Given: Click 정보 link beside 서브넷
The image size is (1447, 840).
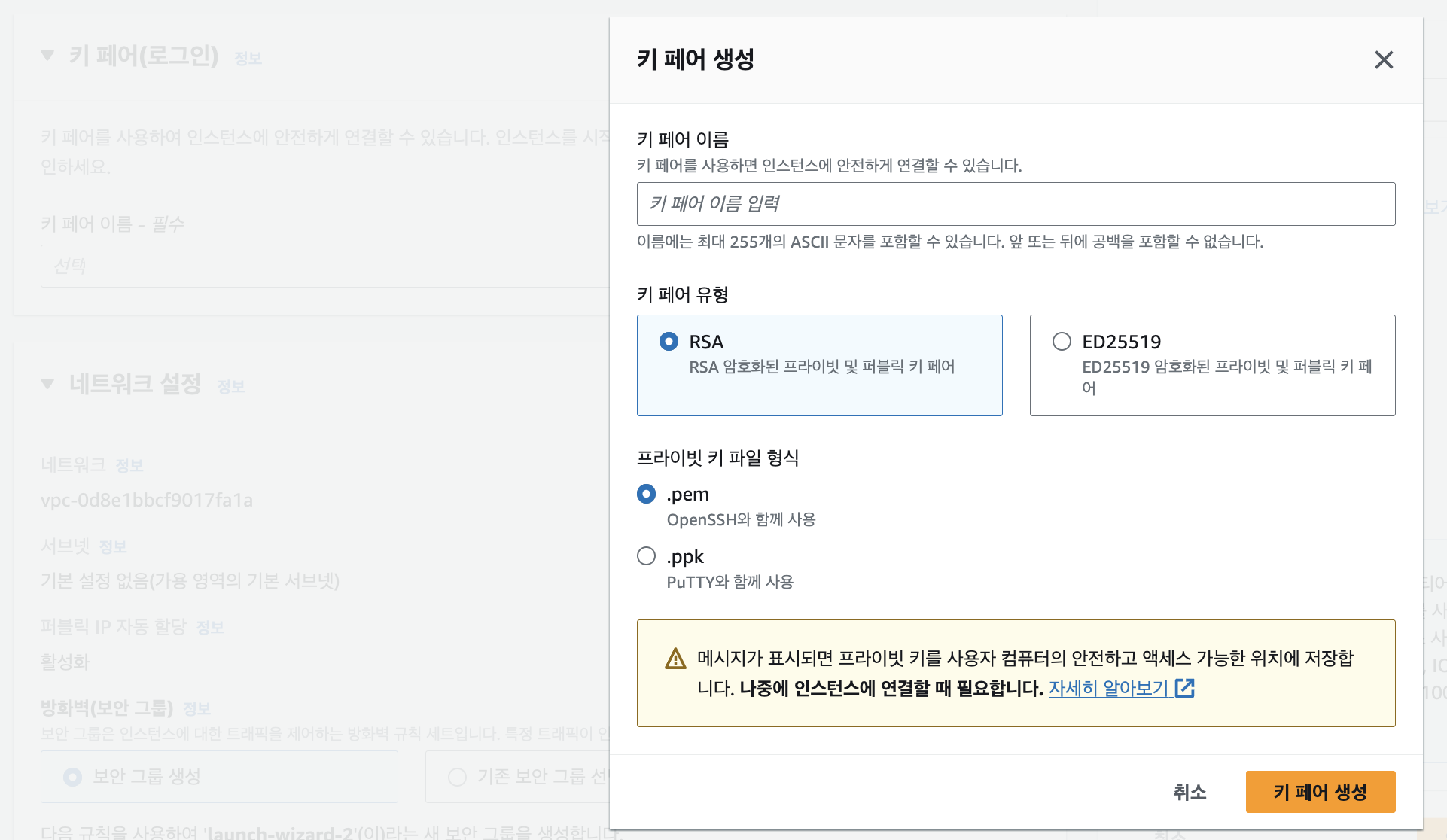Looking at the screenshot, I should click(x=113, y=547).
